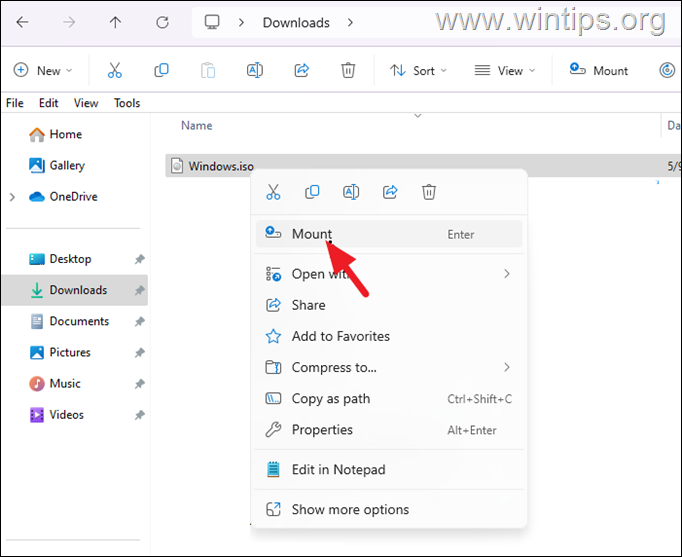This screenshot has width=682, height=557.
Task: Open the New item dropdown
Action: pyautogui.click(x=43, y=70)
